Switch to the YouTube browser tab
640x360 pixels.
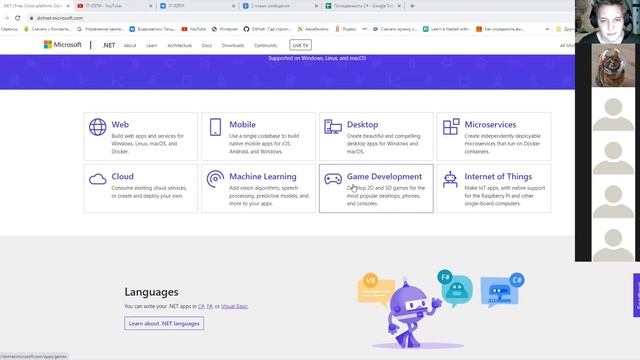114,6
